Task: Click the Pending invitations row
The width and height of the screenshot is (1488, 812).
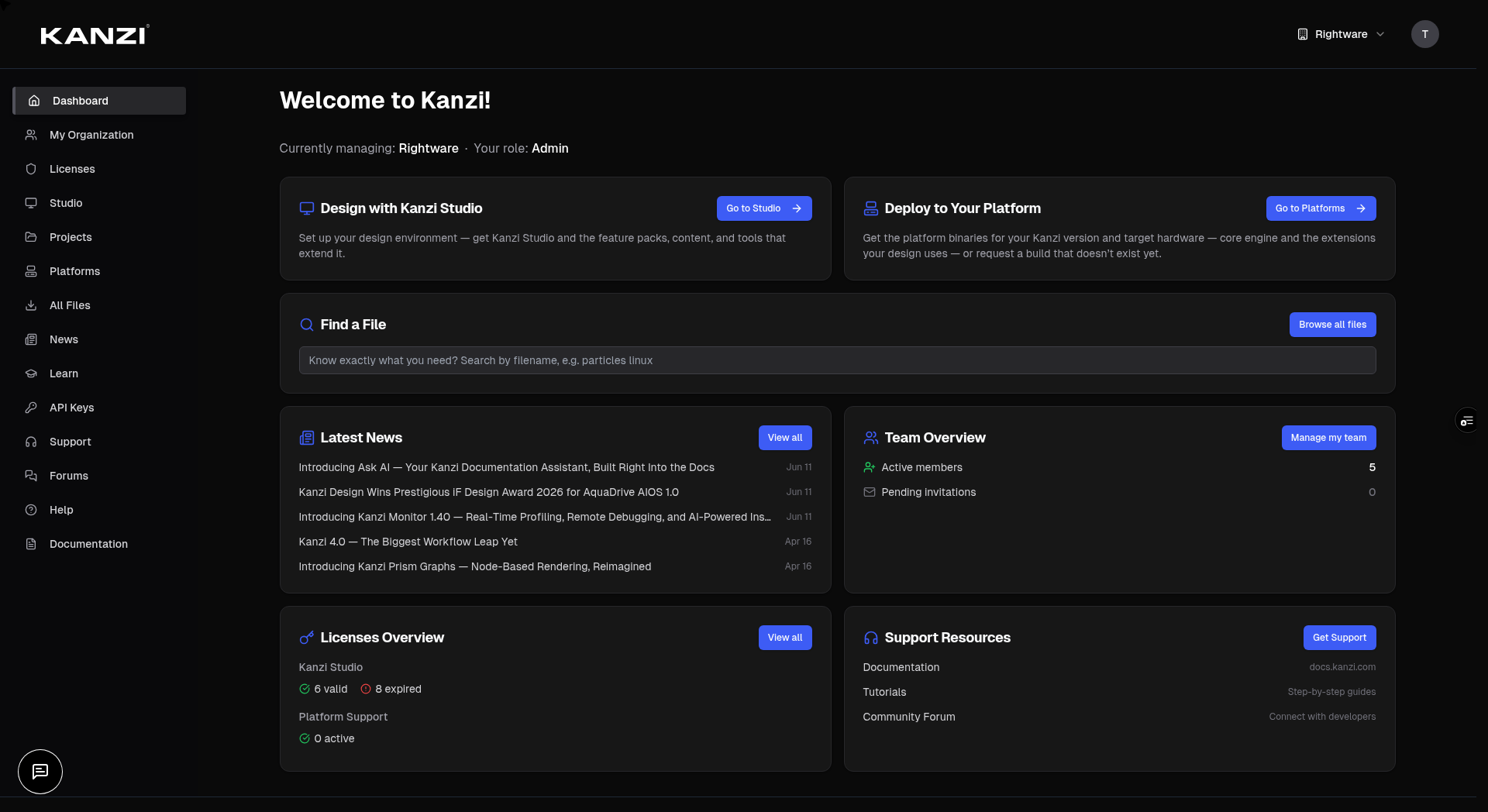Action: (x=1119, y=492)
